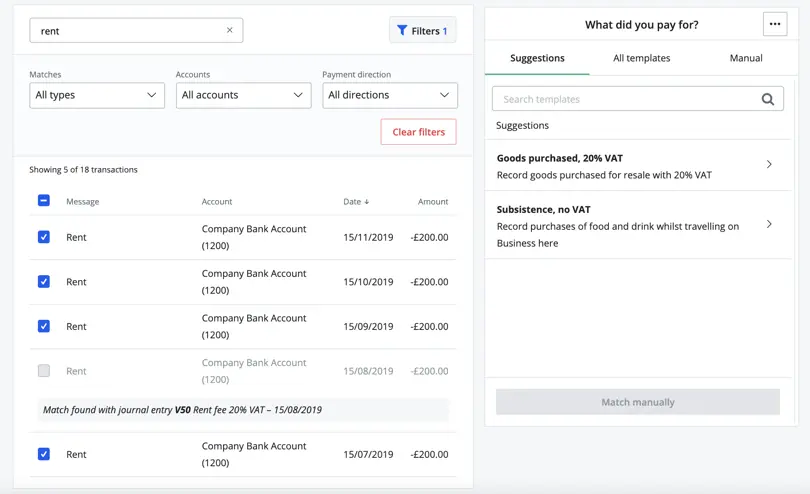Click the 15/10/2019 date cell

coord(368,282)
